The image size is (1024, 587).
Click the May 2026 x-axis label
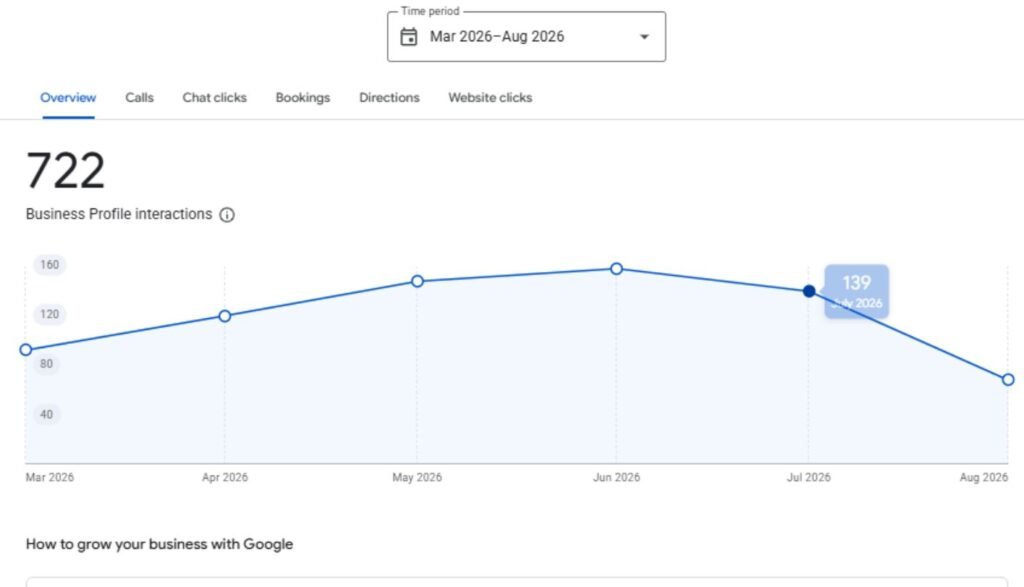tap(417, 477)
